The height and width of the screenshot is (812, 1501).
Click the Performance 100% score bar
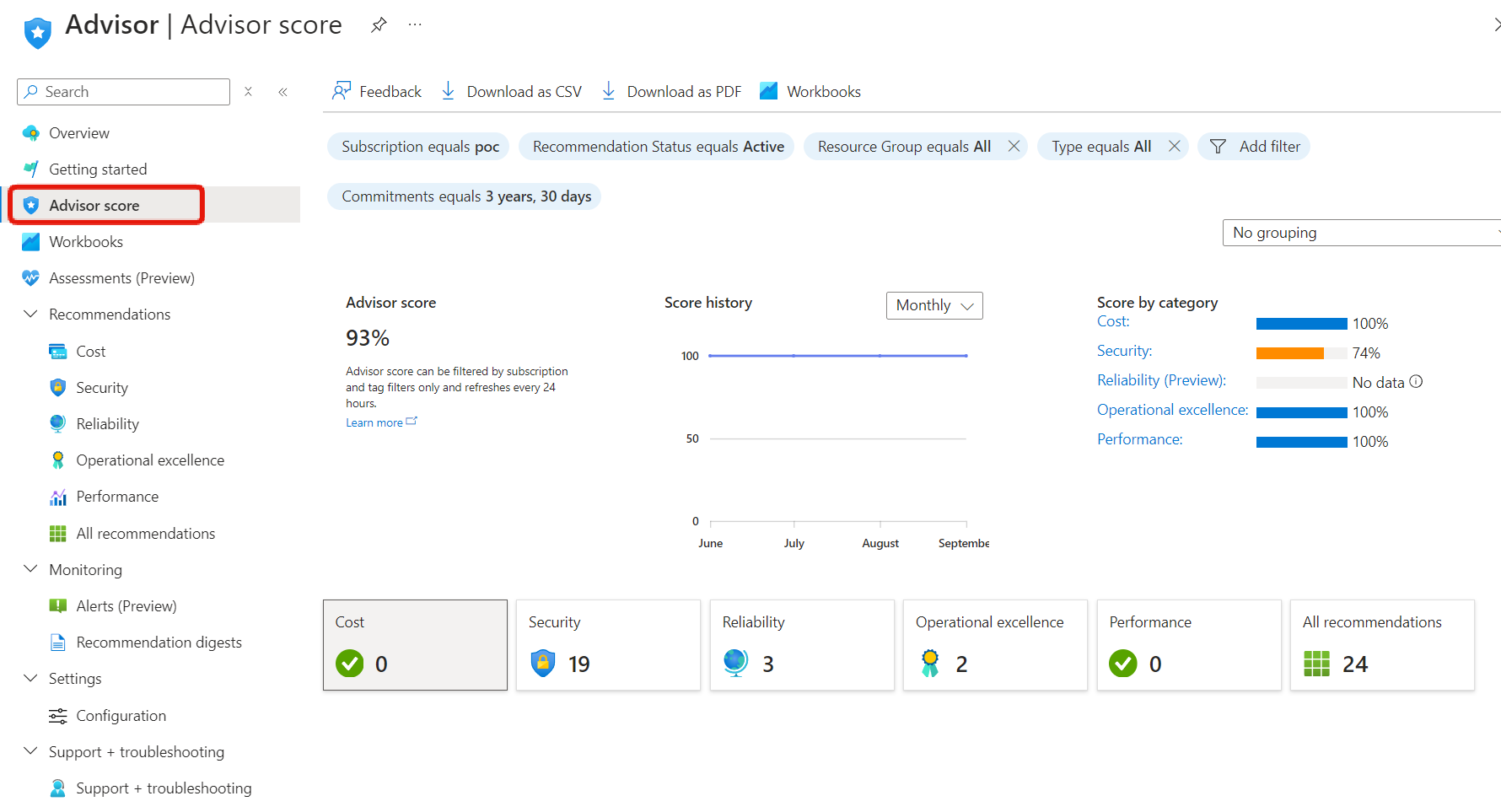tap(1301, 442)
